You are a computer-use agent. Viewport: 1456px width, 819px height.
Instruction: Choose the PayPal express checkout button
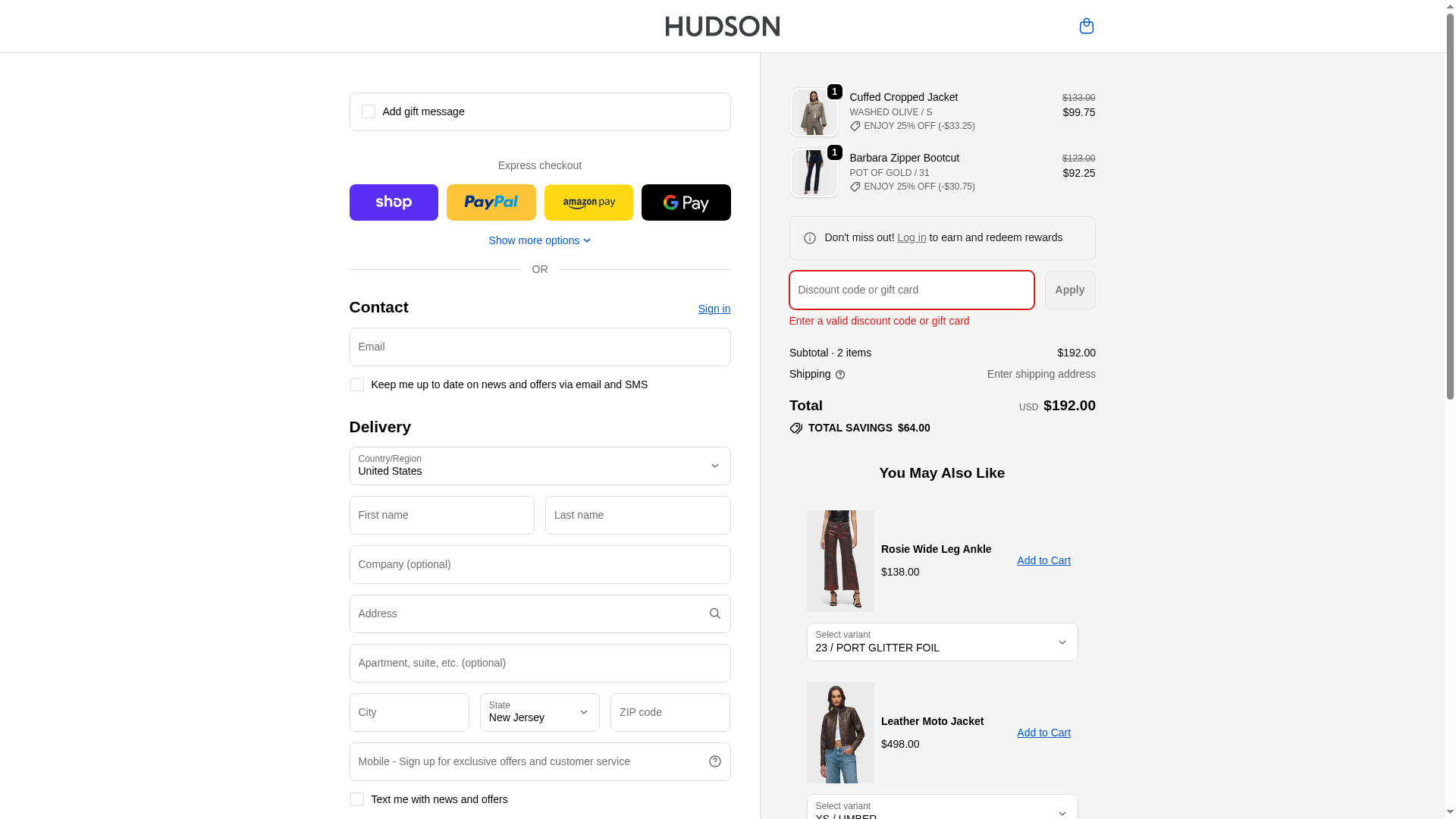(491, 202)
